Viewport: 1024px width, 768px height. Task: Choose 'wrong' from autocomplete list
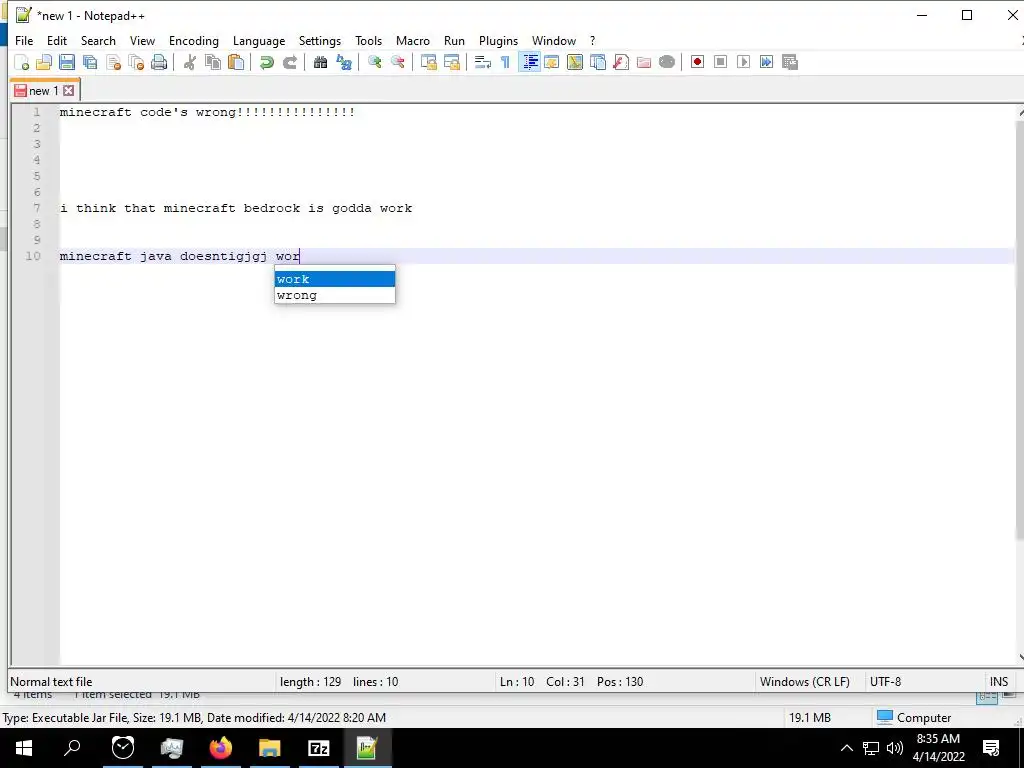coord(335,295)
